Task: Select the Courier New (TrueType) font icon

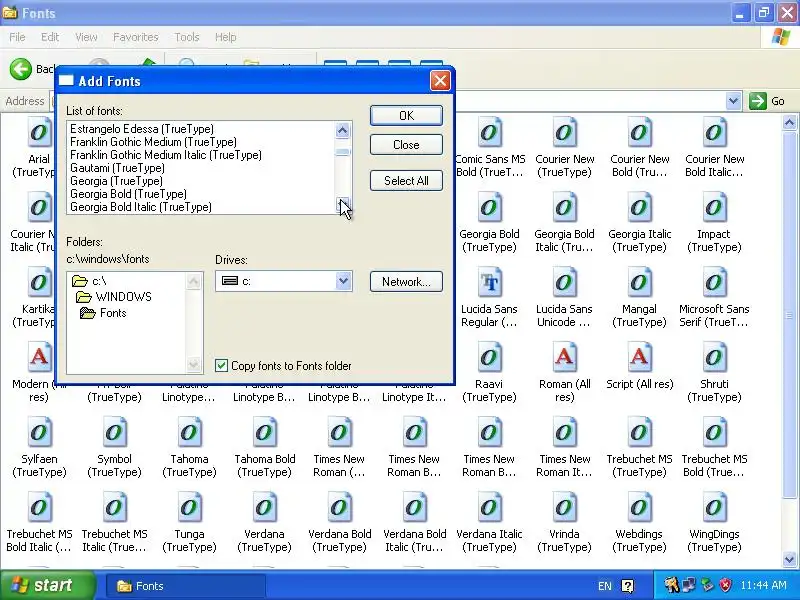Action: pyautogui.click(x=564, y=133)
